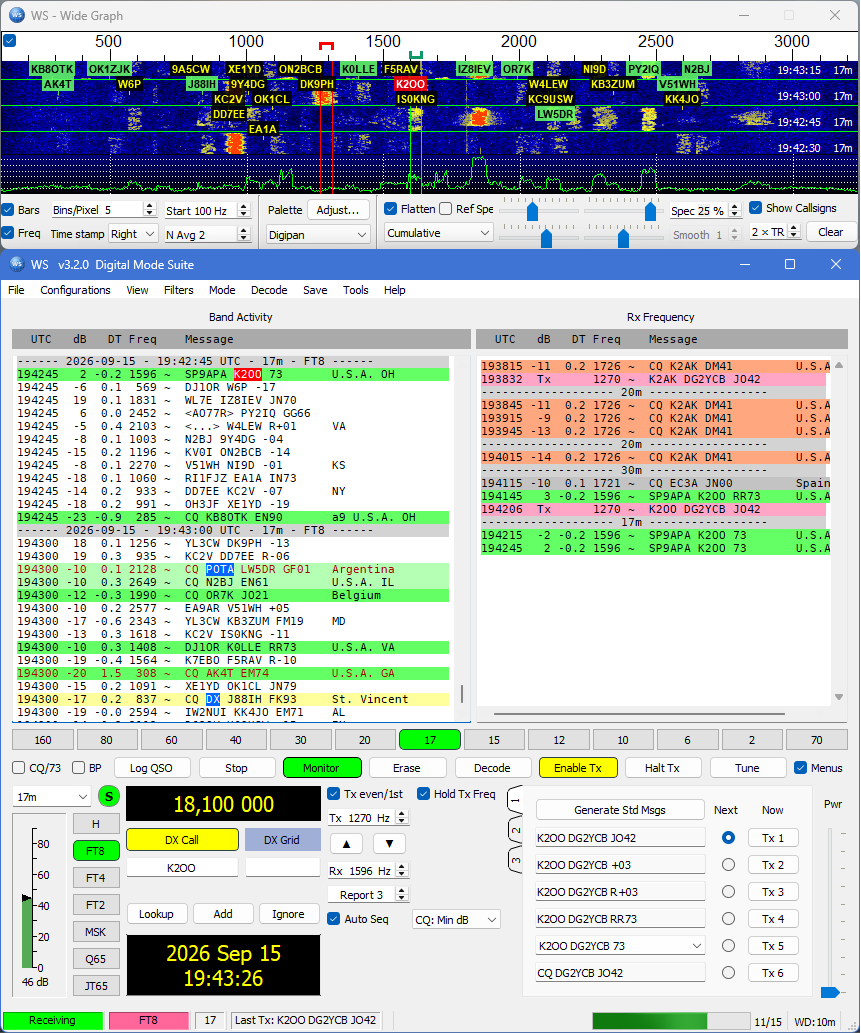The height and width of the screenshot is (1033, 861).
Task: Click the Pwr slider handle
Action: (830, 992)
